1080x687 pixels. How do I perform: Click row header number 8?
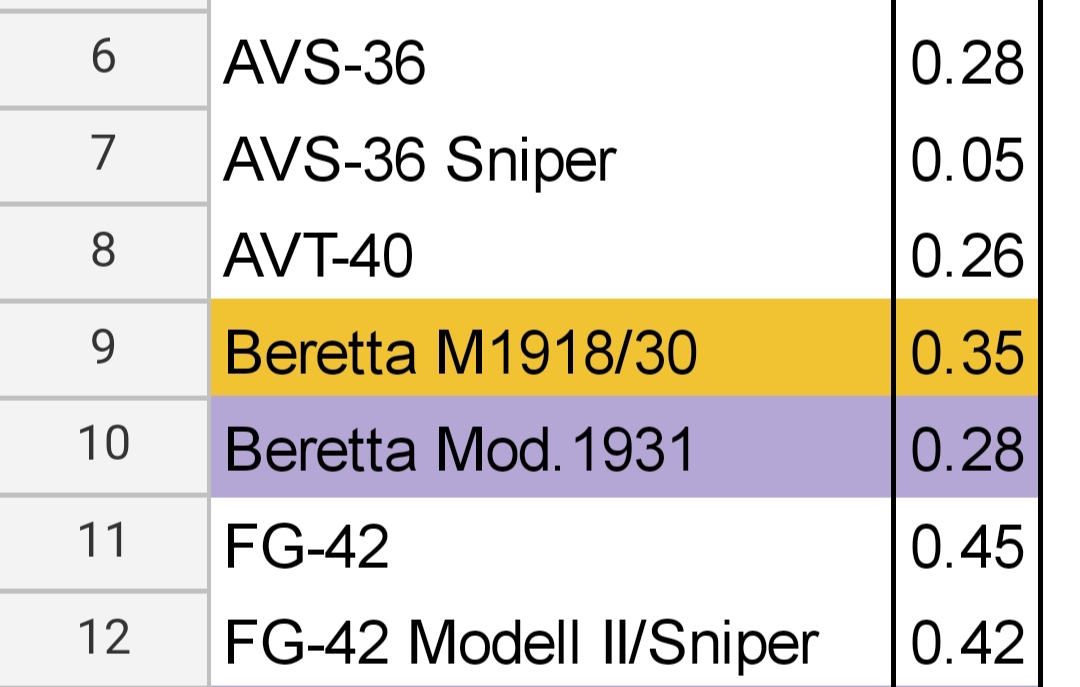click(x=103, y=252)
